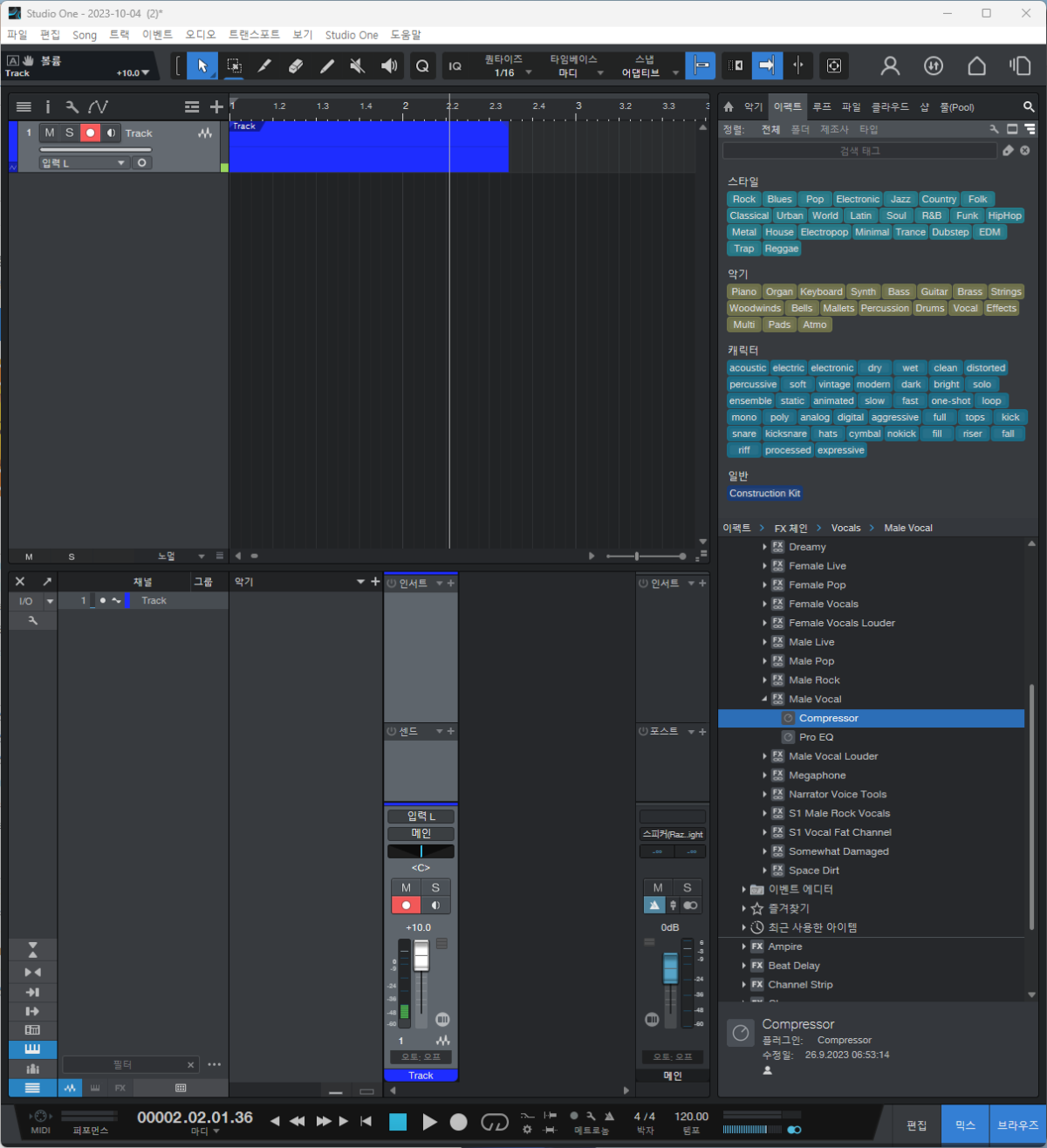The height and width of the screenshot is (1148, 1047).
Task: Select the Paint tool
Action: [326, 66]
